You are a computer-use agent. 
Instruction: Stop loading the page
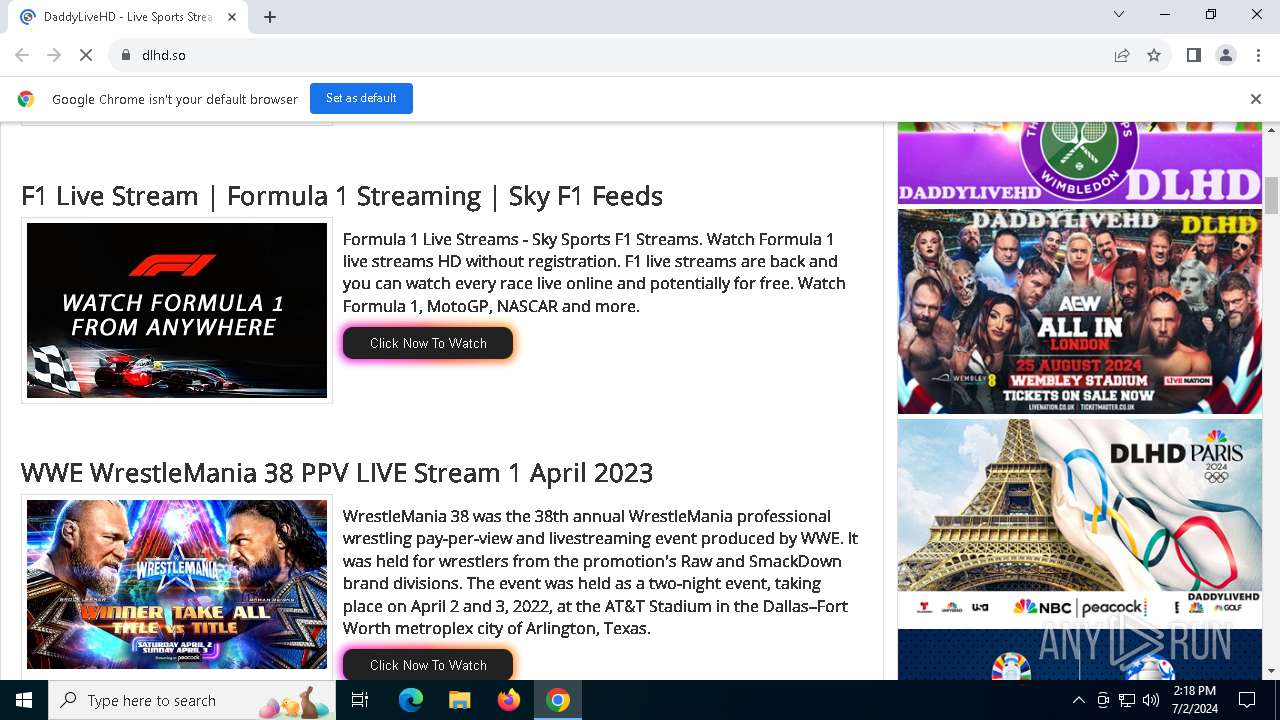(86, 55)
